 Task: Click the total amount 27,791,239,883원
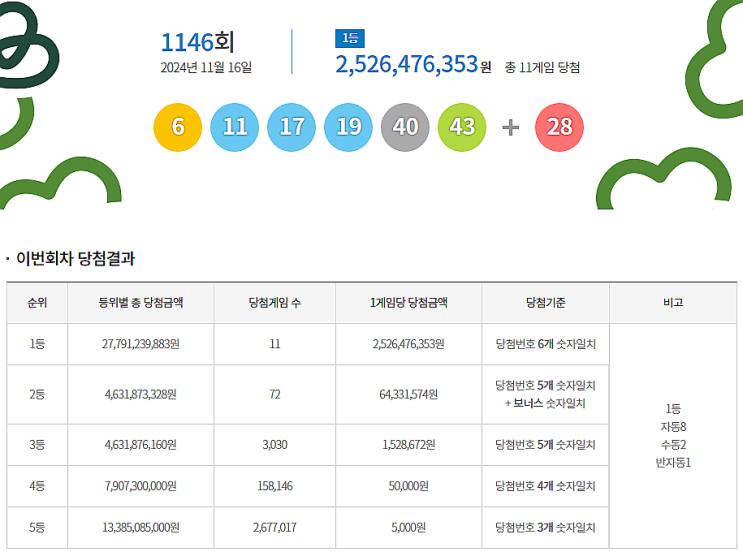[x=141, y=344]
